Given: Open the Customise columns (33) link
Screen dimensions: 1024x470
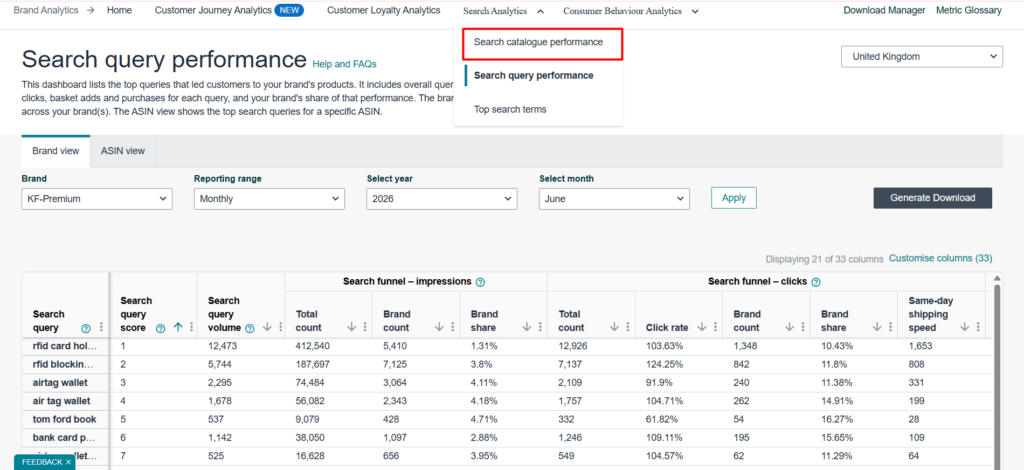Looking at the screenshot, I should 940,258.
